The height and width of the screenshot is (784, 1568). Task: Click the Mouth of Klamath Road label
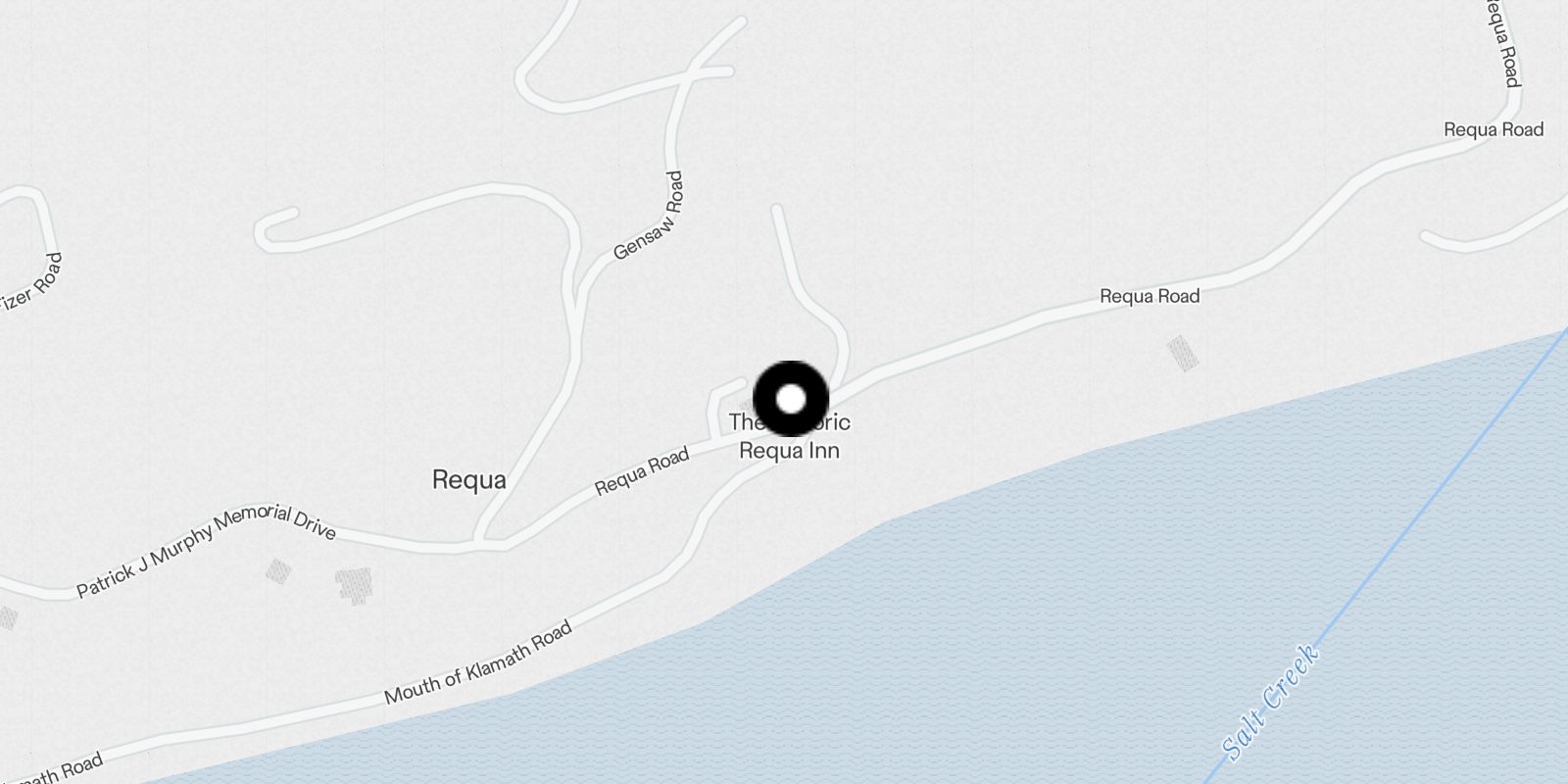[x=478, y=663]
